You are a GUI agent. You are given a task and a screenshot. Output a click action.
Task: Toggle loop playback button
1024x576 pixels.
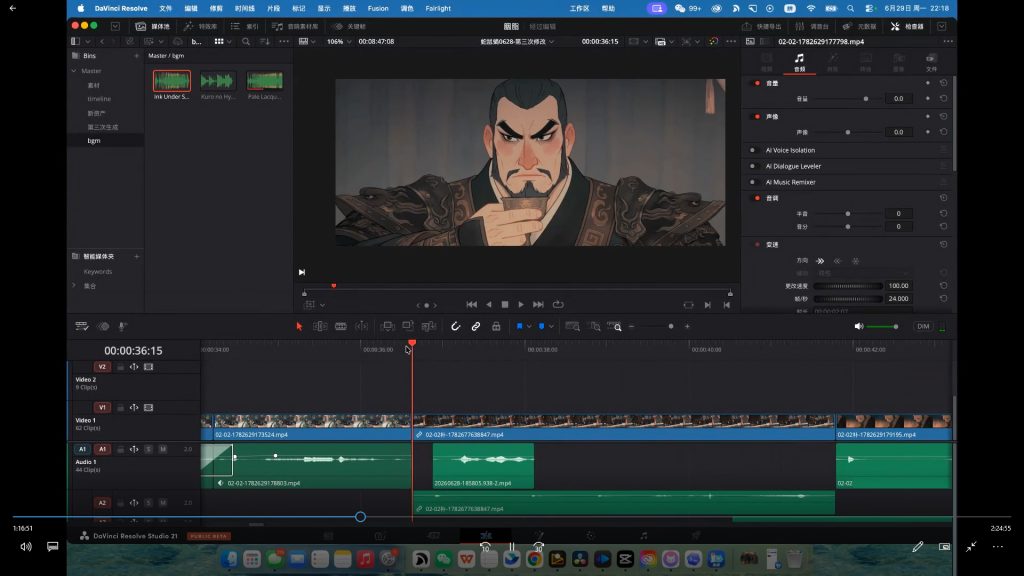point(558,304)
